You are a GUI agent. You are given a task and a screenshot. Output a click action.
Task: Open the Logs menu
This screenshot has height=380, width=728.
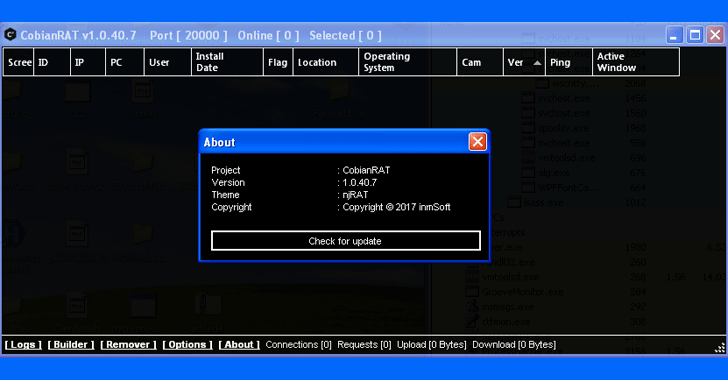23,345
